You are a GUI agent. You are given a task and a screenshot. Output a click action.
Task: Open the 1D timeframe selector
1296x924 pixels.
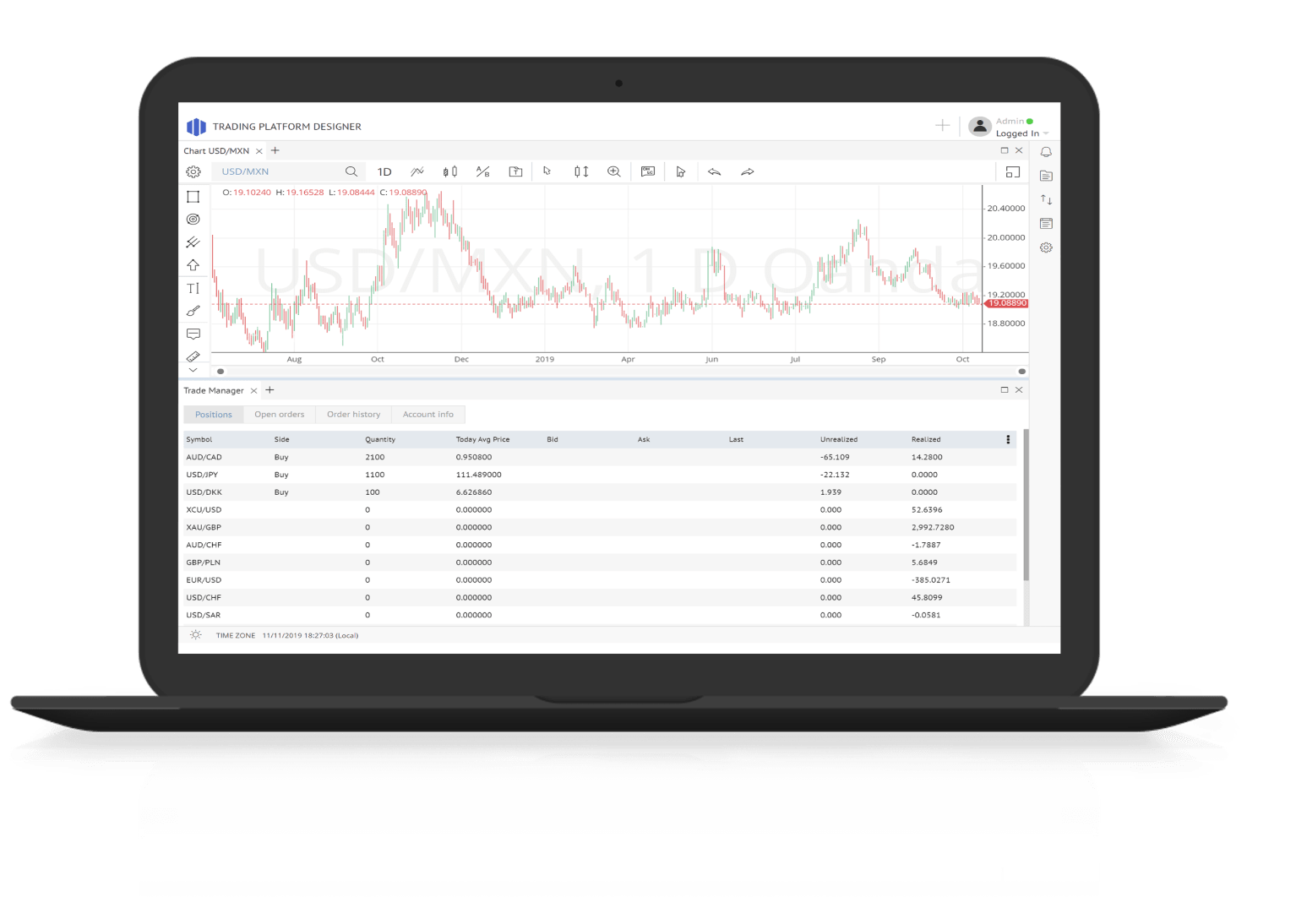coord(384,171)
